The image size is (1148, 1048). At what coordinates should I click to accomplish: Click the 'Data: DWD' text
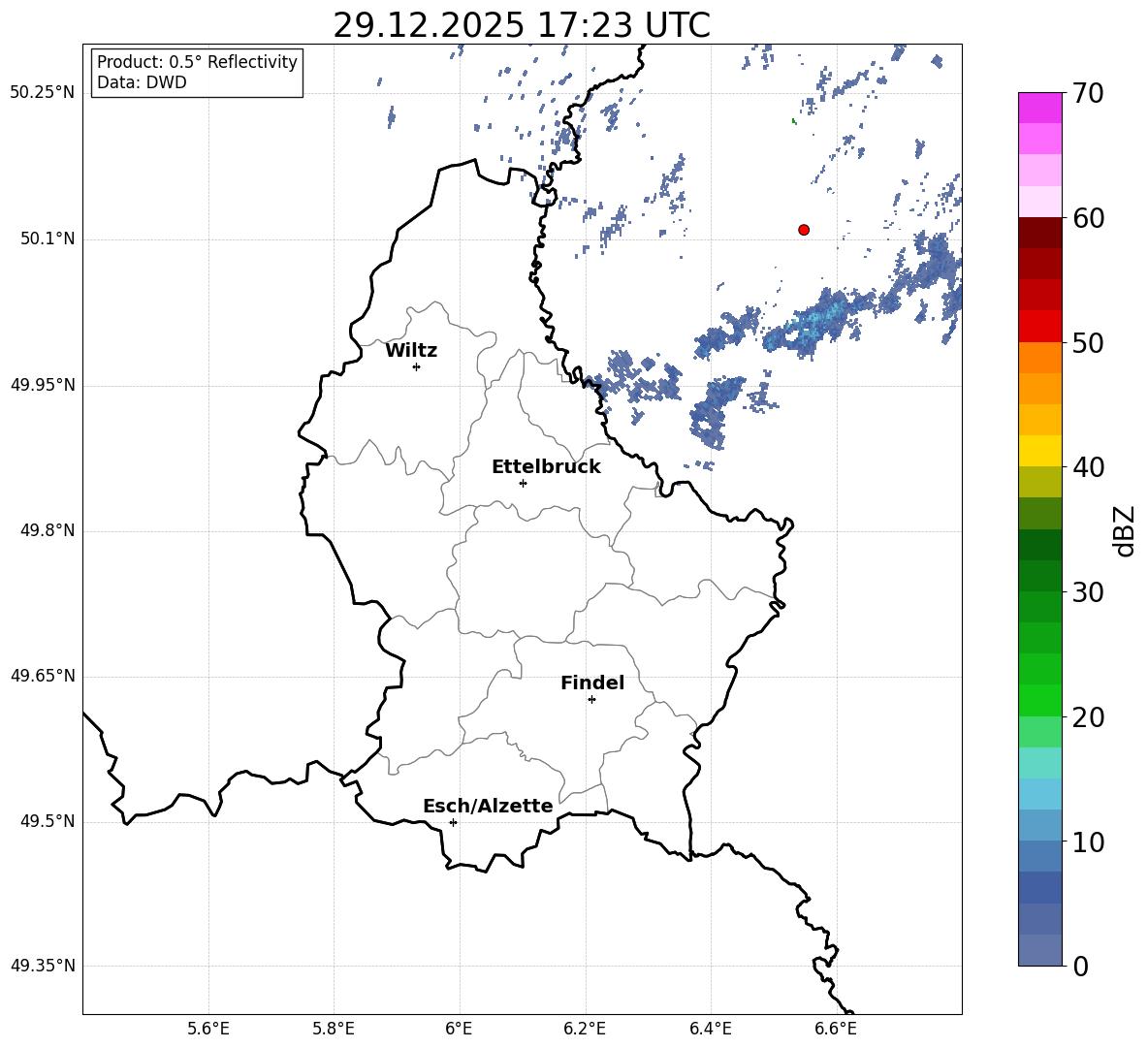[142, 82]
